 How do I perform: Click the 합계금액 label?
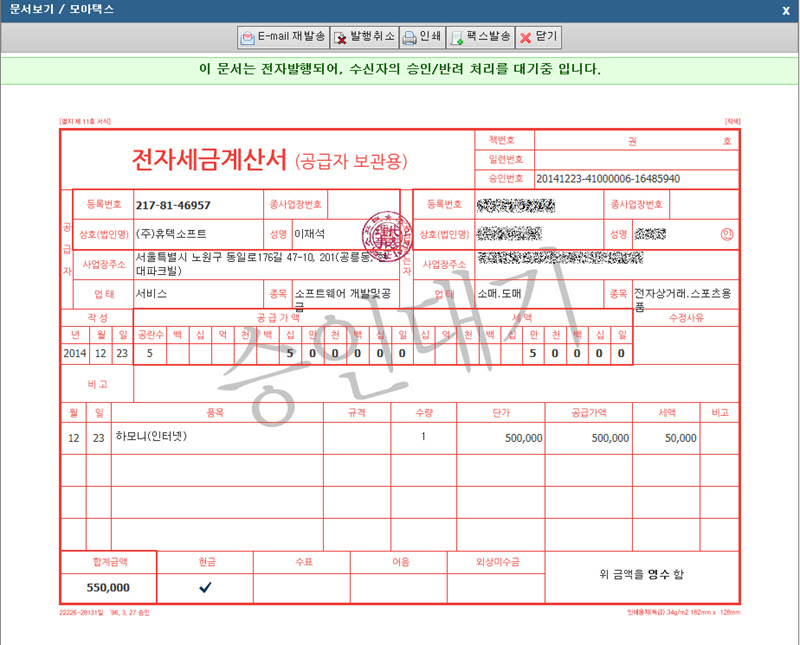click(110, 562)
